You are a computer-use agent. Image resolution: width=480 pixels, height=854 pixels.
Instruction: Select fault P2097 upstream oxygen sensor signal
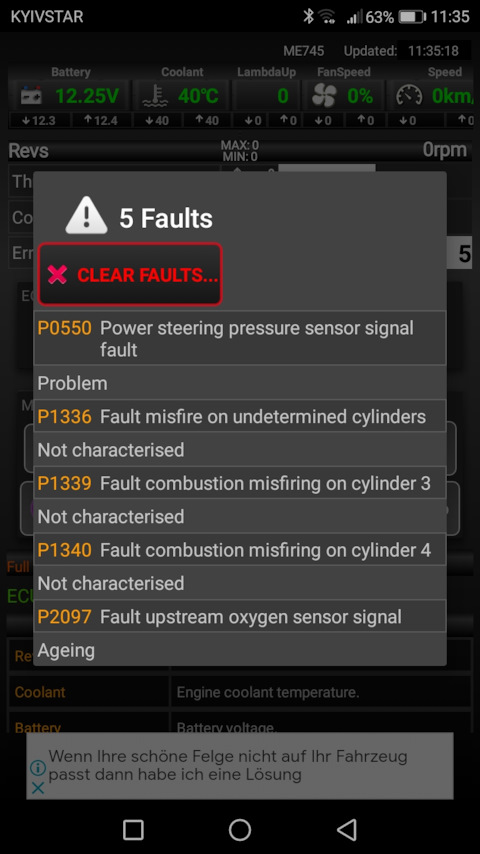[240, 616]
